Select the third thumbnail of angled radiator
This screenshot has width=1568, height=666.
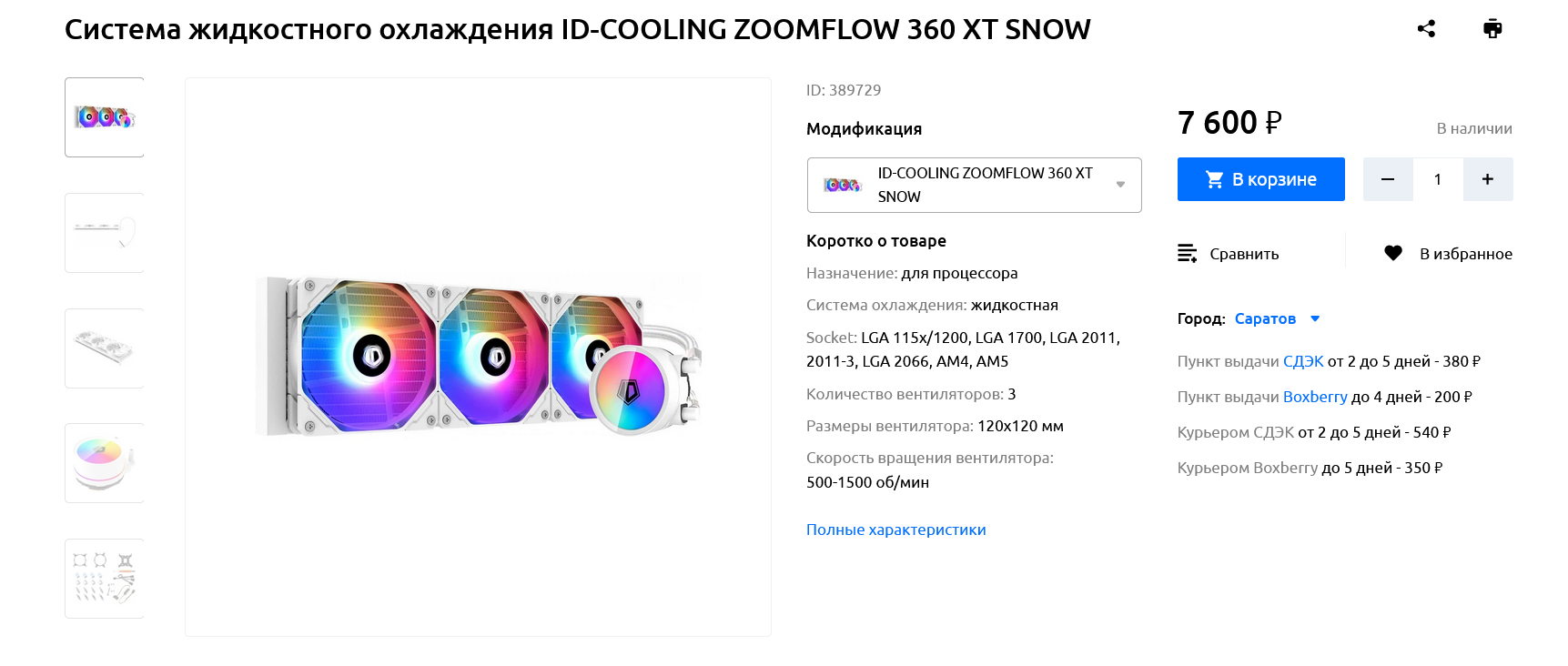point(105,348)
